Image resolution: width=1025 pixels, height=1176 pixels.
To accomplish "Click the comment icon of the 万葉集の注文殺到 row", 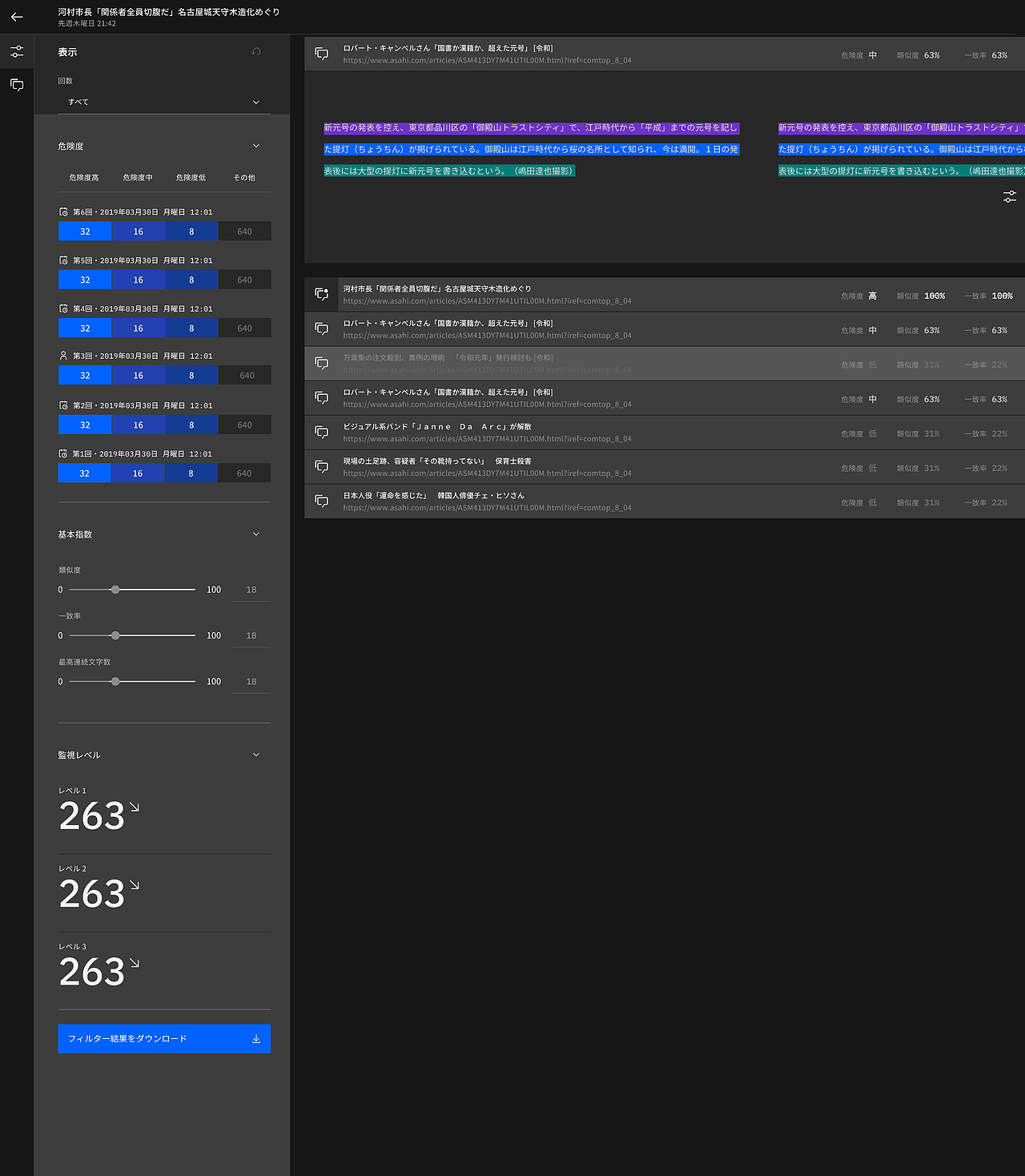I will 322,364.
